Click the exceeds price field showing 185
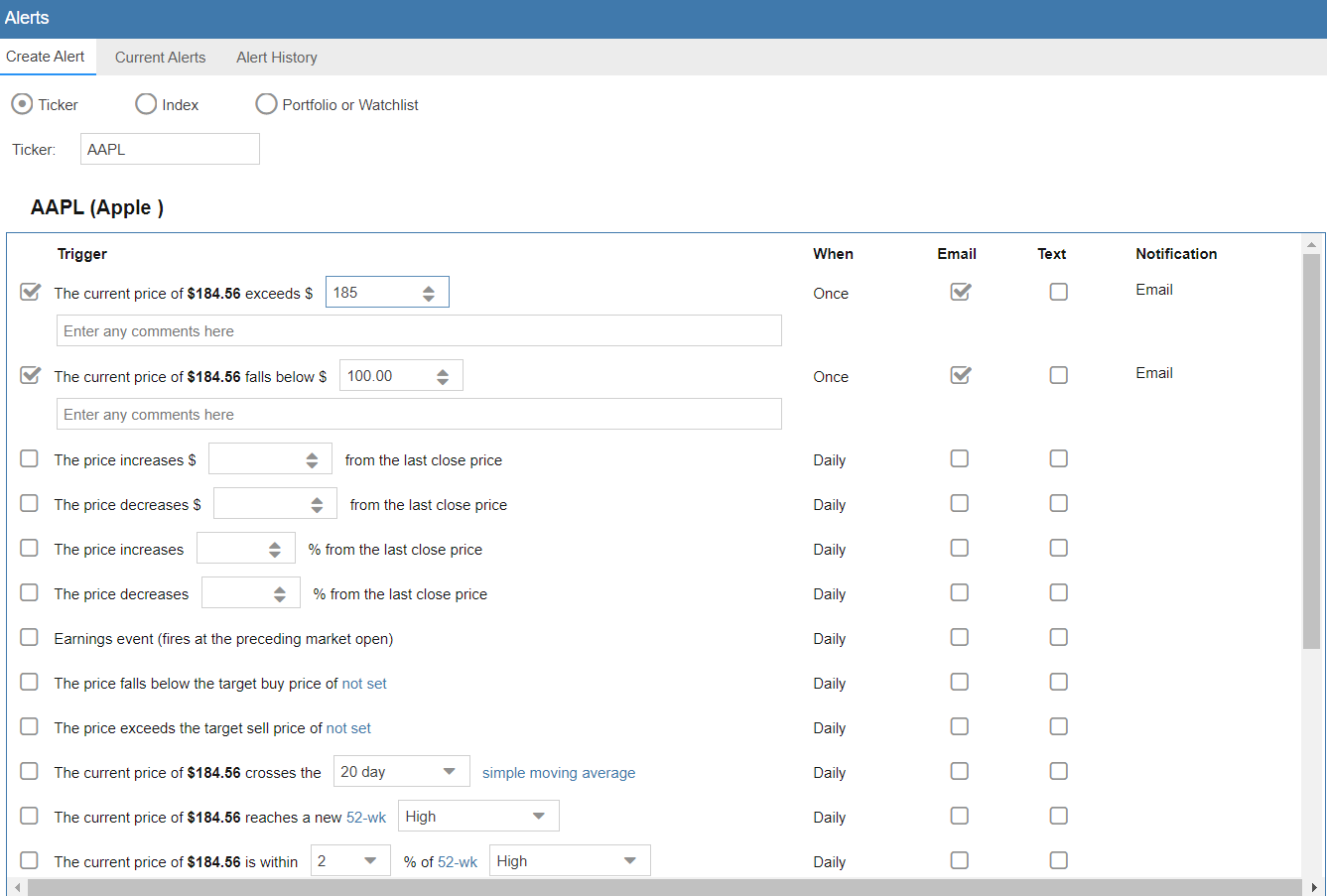This screenshot has width=1327, height=896. pos(387,293)
